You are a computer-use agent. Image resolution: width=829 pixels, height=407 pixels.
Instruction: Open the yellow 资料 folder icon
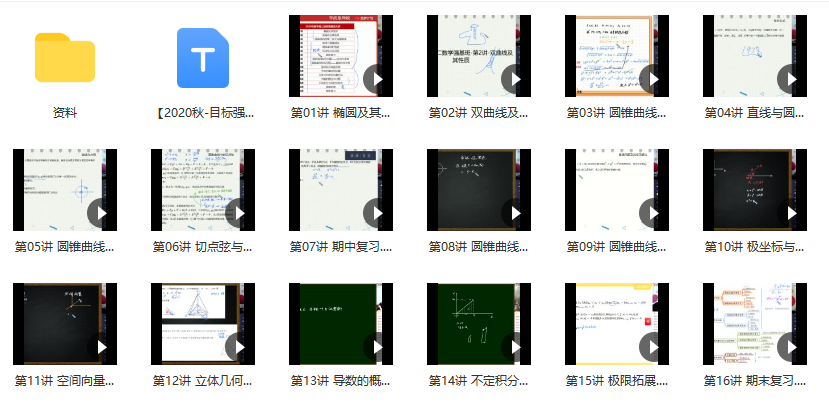[65, 57]
